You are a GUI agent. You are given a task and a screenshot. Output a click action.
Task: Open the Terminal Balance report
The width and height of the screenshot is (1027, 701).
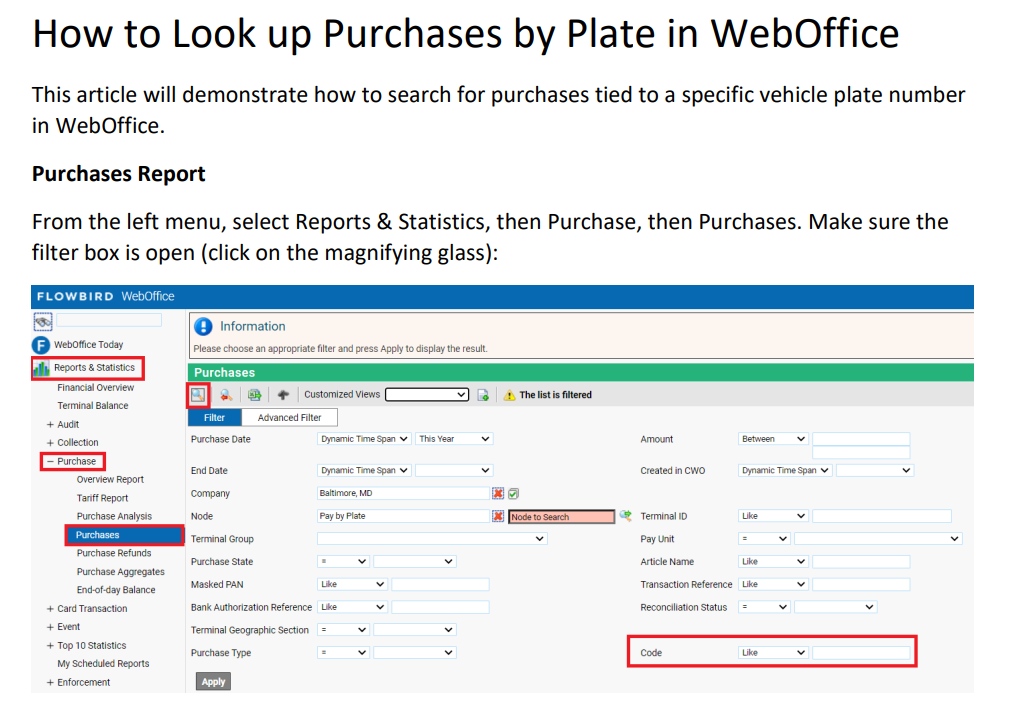[93, 406]
